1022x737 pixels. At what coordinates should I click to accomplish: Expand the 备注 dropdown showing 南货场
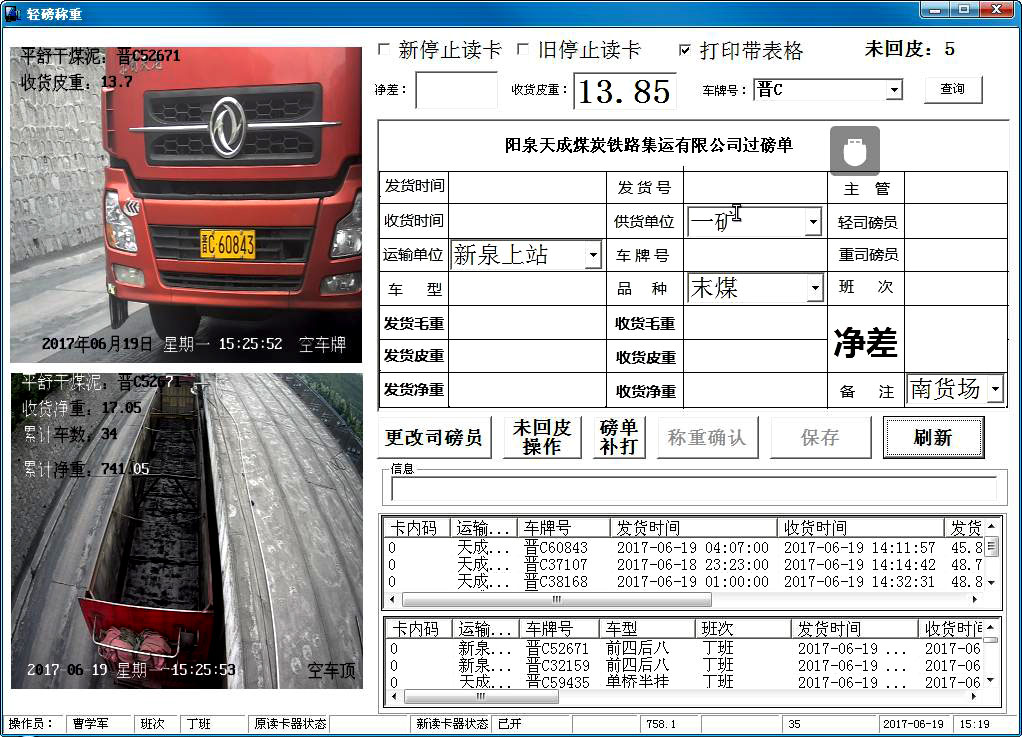click(x=994, y=389)
